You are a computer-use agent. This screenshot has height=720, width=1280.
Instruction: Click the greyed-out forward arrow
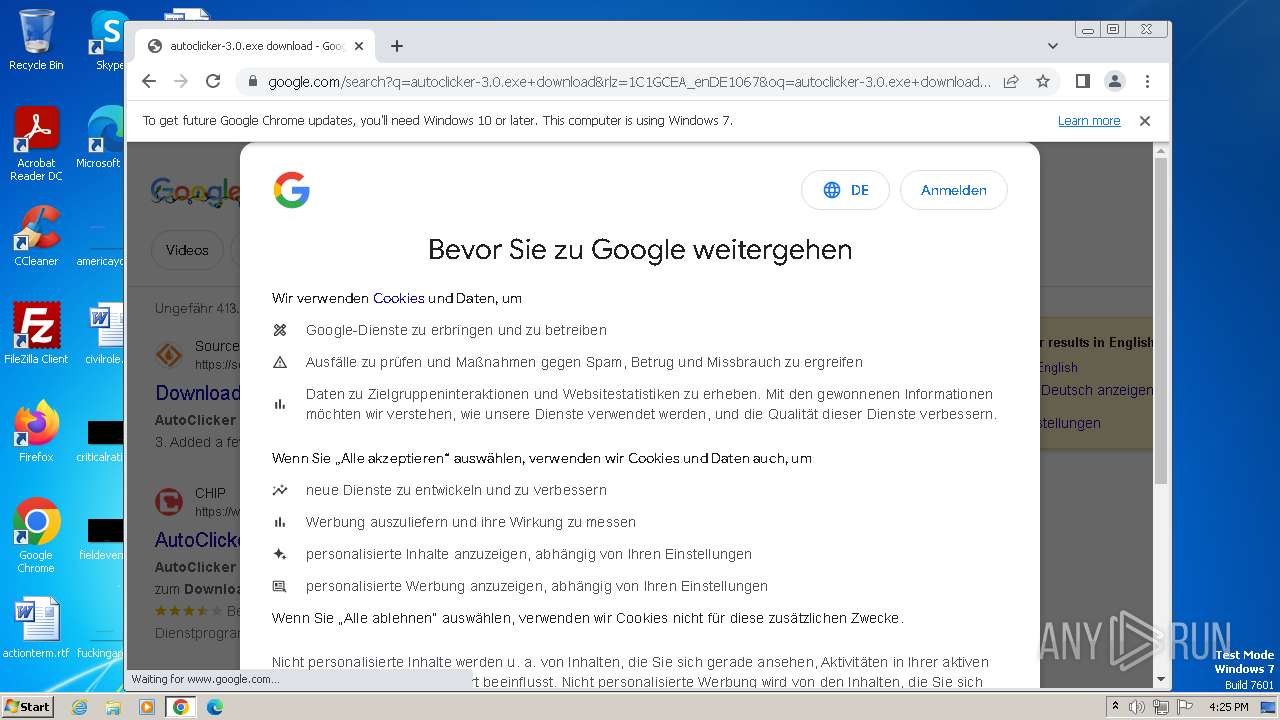click(x=181, y=81)
